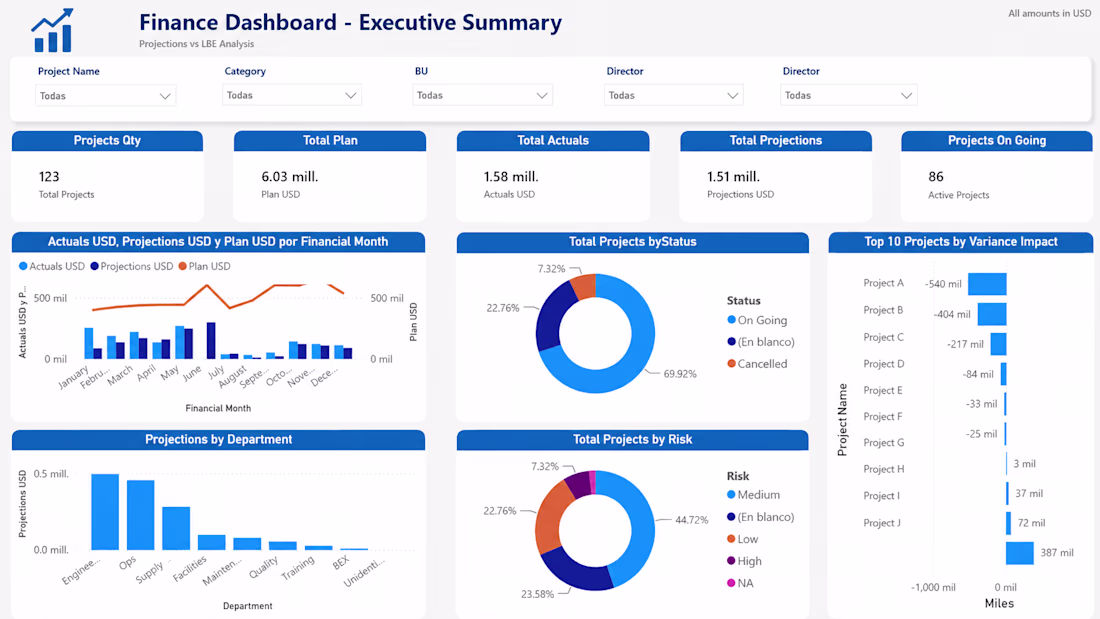1100x619 pixels.
Task: Select the Total Plan value 6.03 mill.
Action: point(290,176)
